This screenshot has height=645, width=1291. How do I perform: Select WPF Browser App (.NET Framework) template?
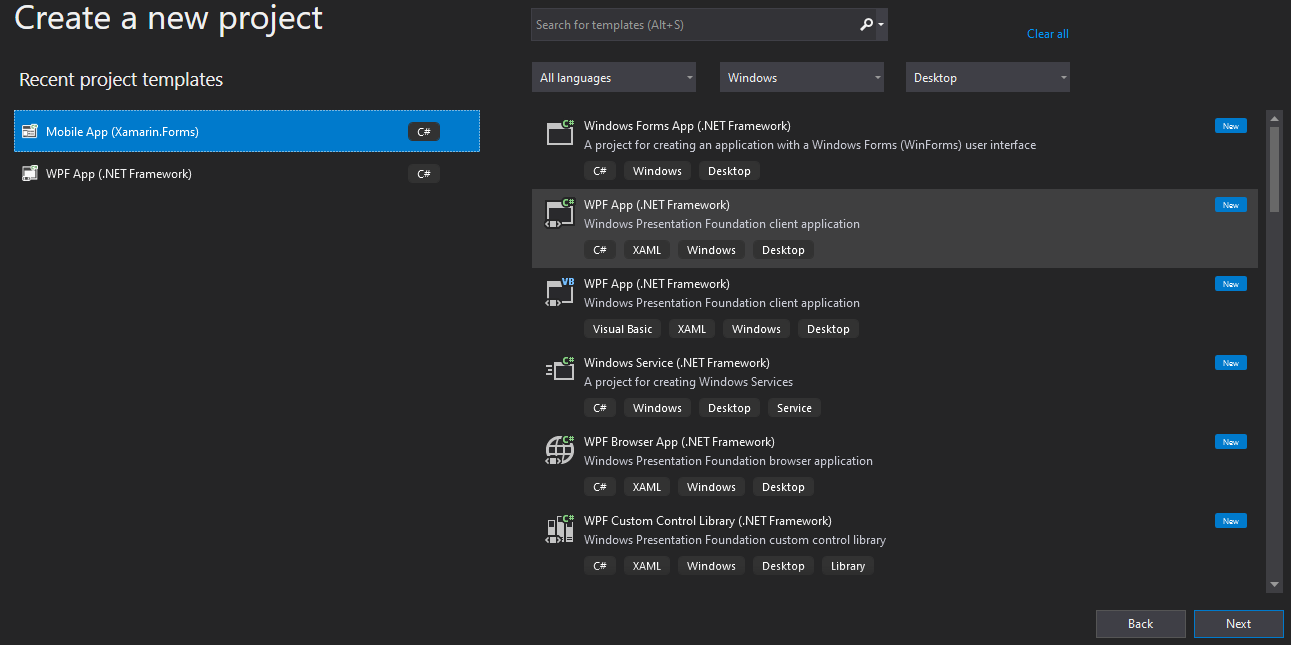[x=895, y=465]
